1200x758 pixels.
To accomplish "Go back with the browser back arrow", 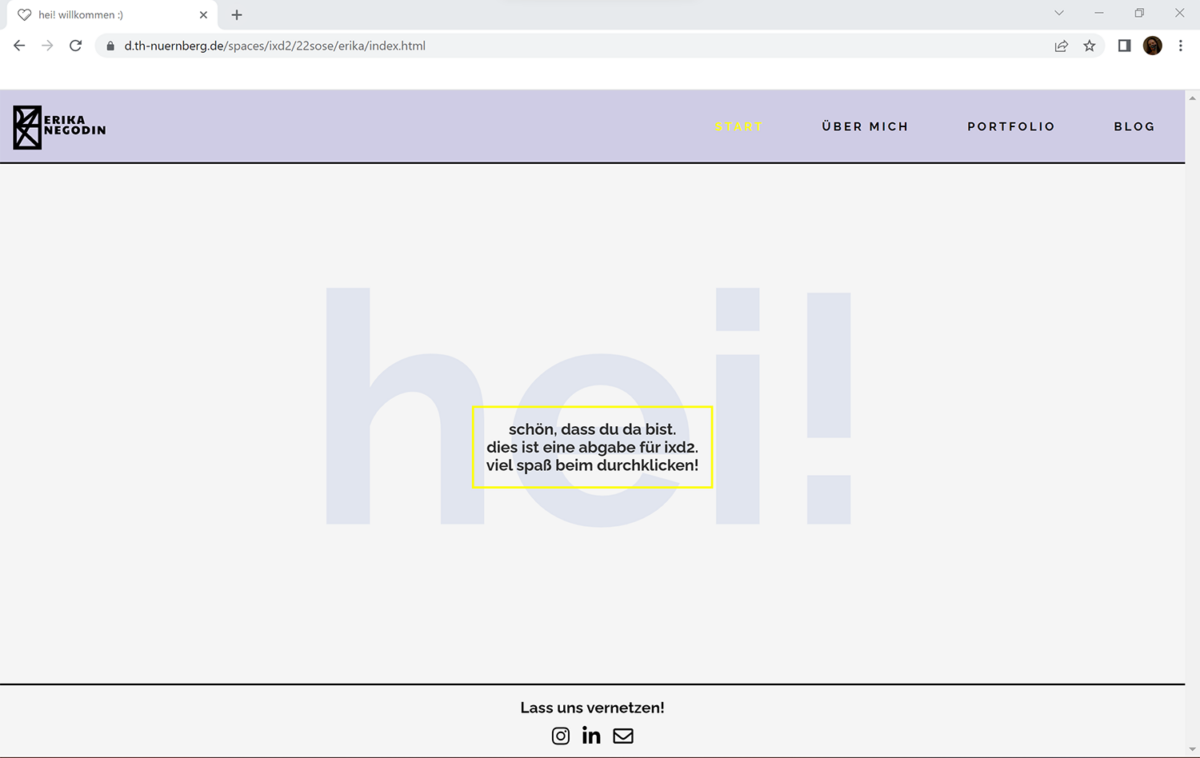I will tap(19, 46).
